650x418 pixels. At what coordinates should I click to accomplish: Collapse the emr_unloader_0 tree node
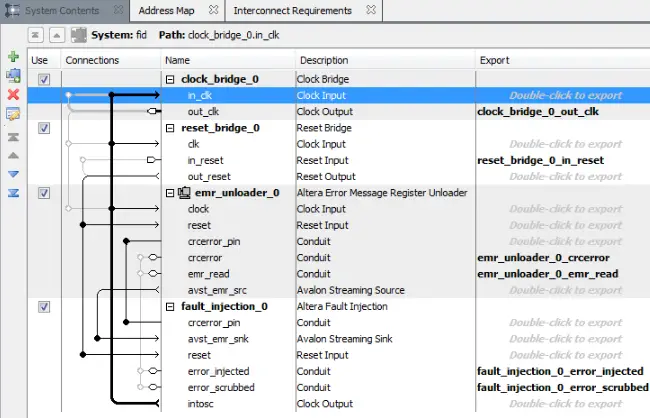coord(170,193)
